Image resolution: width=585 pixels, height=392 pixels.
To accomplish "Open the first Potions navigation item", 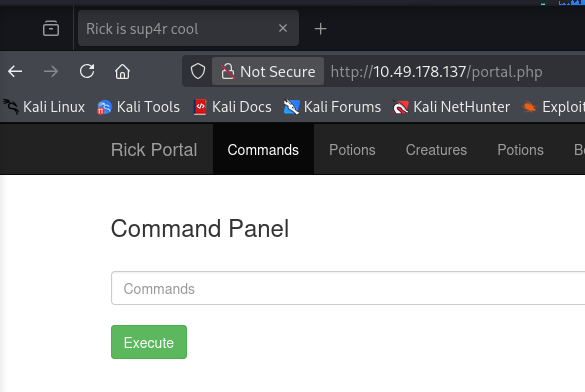I will pos(352,150).
